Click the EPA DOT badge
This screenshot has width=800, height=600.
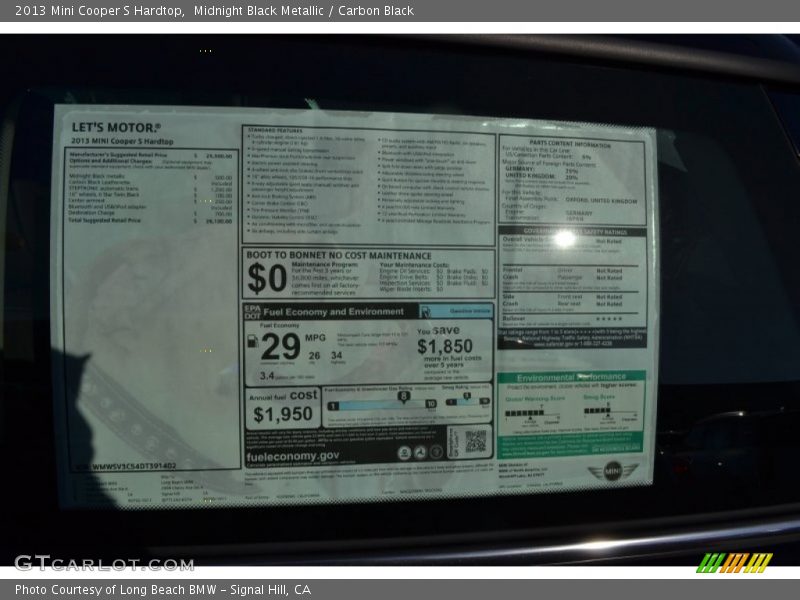pos(251,311)
